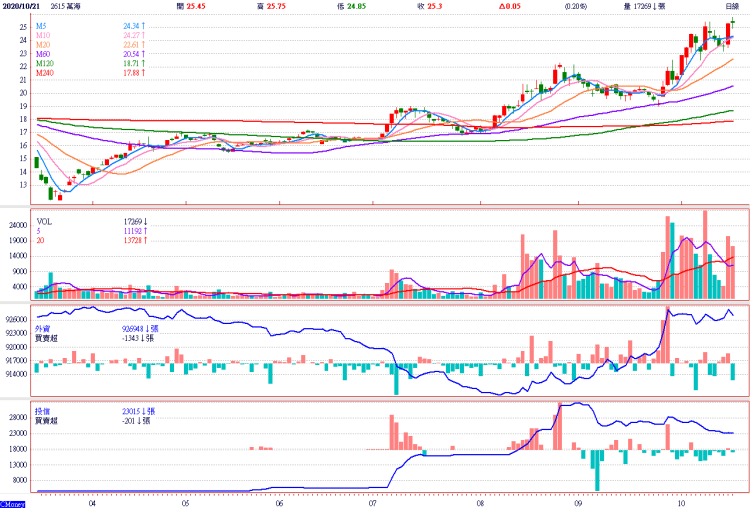The height and width of the screenshot is (515, 750).
Task: Click the M240 moving average legend
Action: 45,72
